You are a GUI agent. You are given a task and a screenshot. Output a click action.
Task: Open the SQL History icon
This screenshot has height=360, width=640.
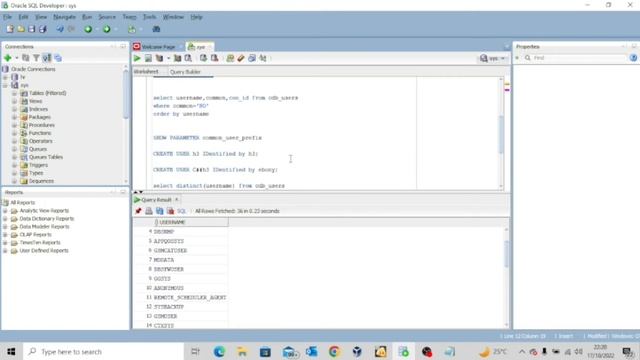(x=252, y=58)
